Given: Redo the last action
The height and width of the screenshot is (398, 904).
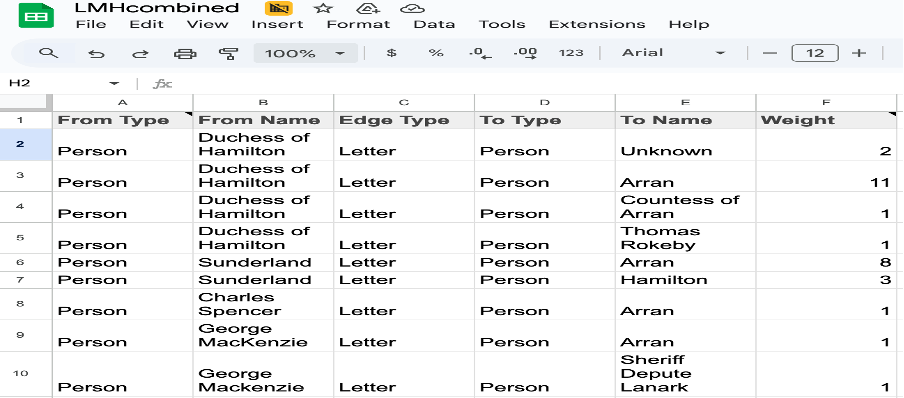Looking at the screenshot, I should pos(140,54).
